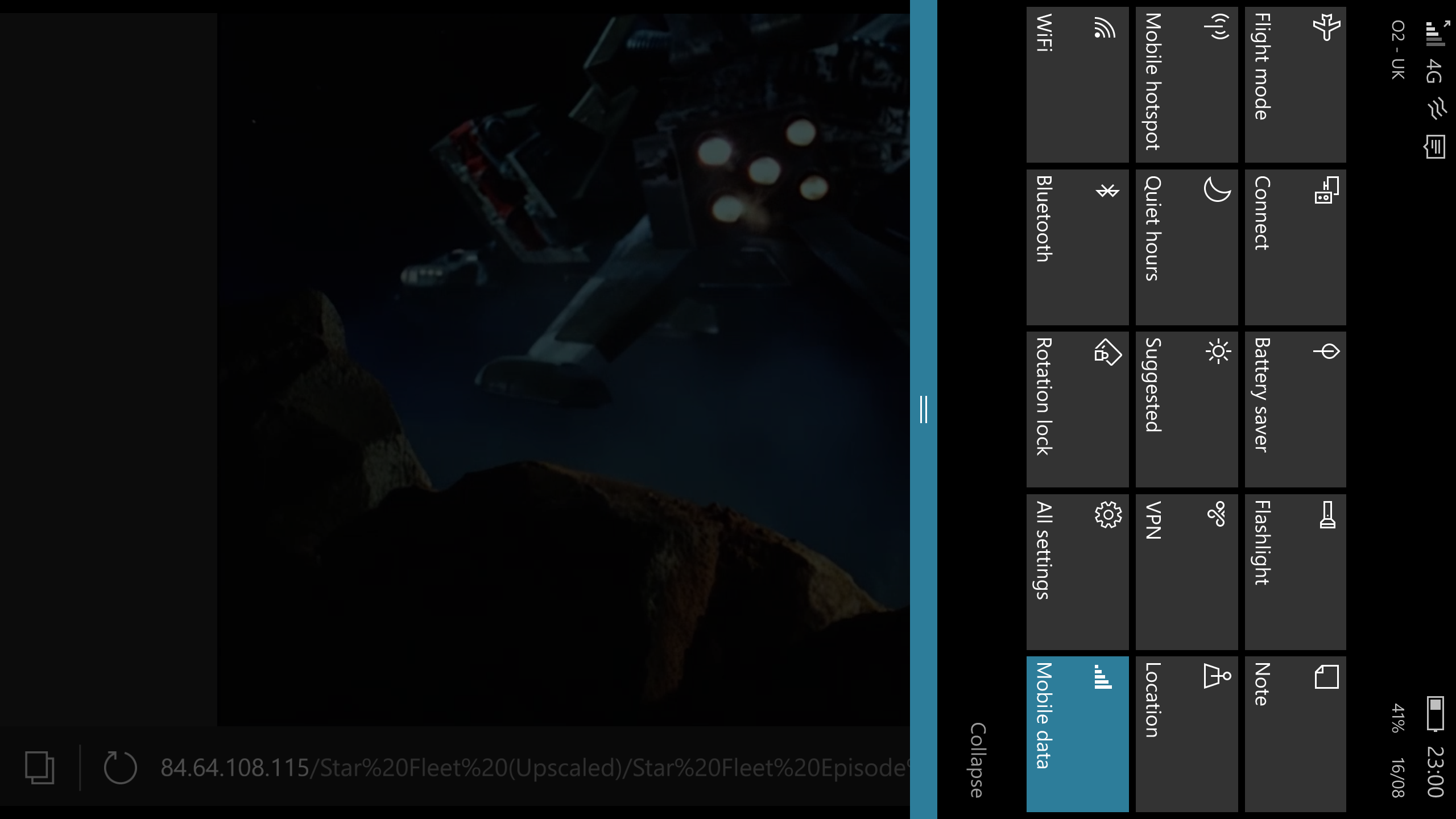This screenshot has width=1456, height=819.
Task: Select the address bar URL field
Action: point(535,768)
